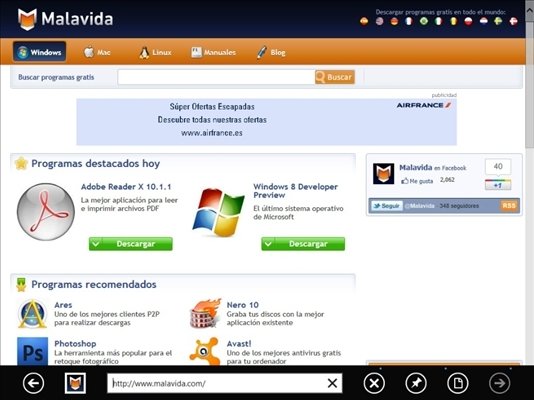The width and height of the screenshot is (534, 400).
Task: Click the Adobe Reader PDF icon
Action: pos(46,212)
